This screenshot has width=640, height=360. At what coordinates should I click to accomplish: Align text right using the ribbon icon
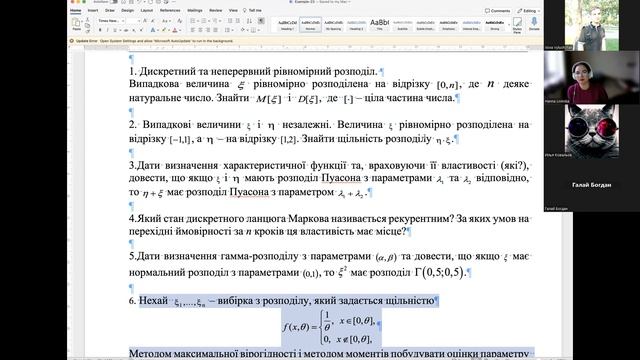(208, 30)
